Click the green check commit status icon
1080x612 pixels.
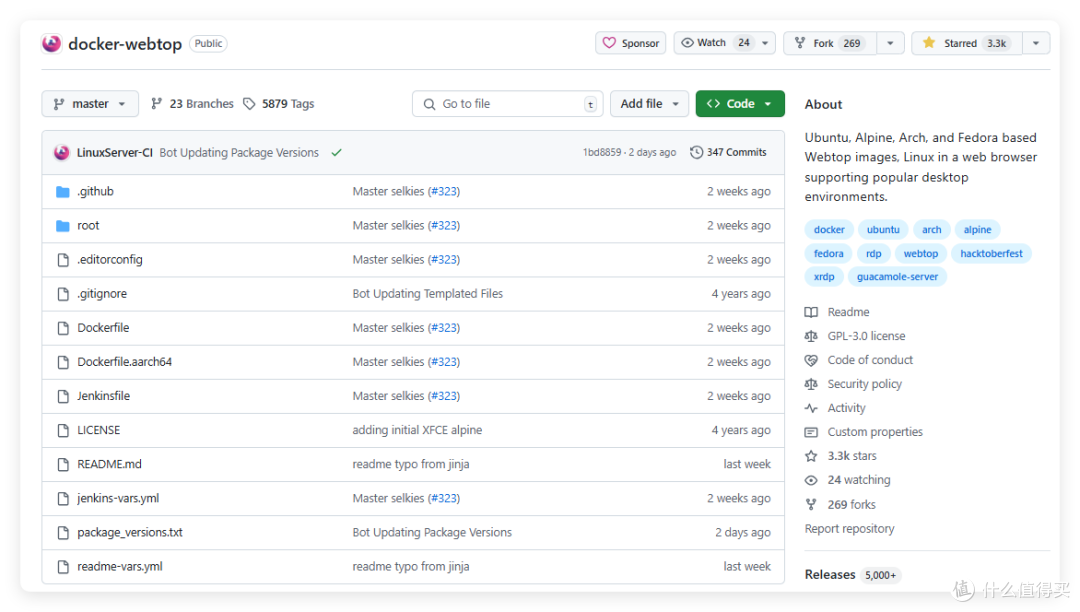tap(336, 153)
